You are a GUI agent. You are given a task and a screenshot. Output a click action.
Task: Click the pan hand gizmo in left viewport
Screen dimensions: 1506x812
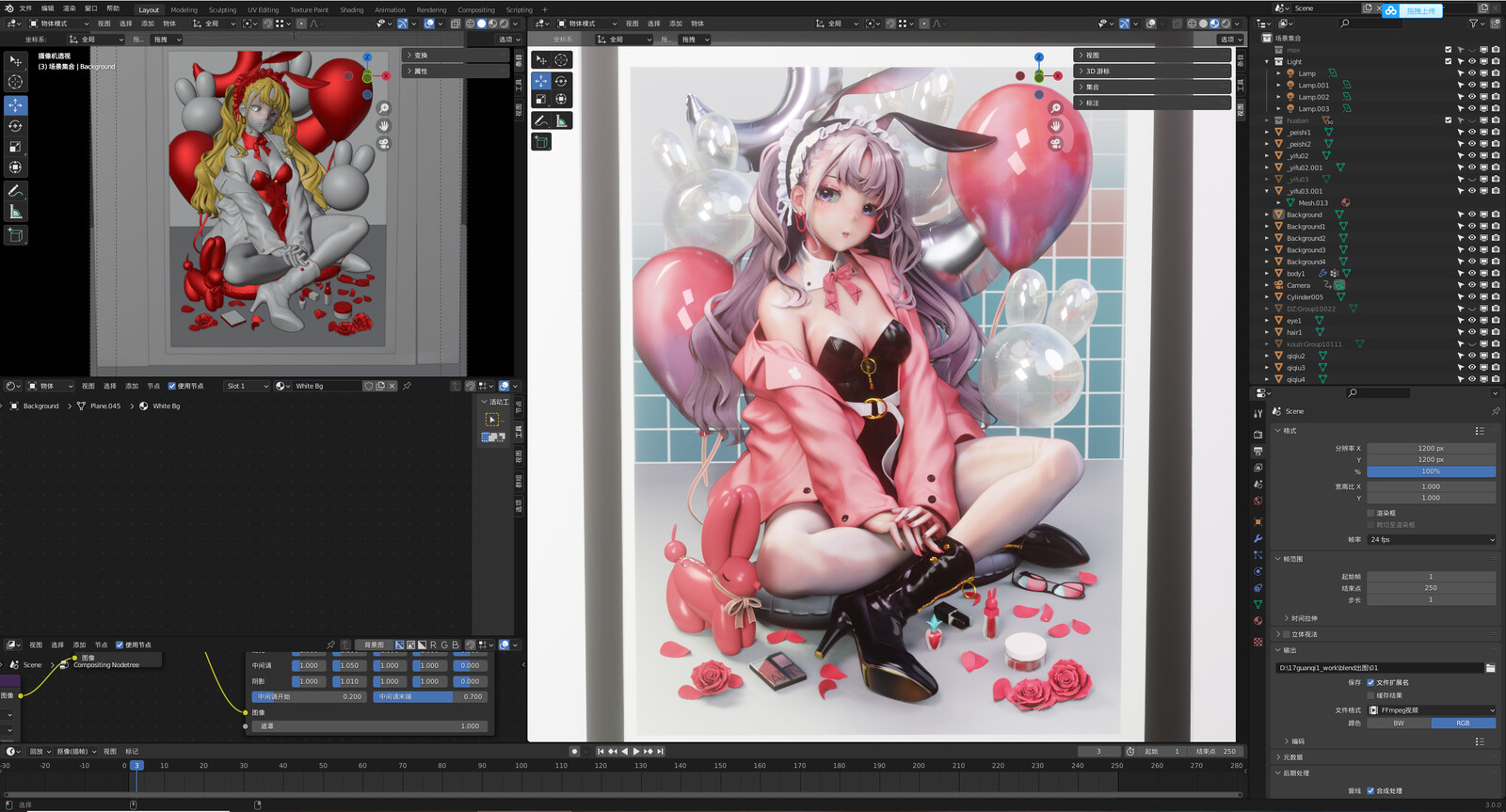tap(384, 125)
